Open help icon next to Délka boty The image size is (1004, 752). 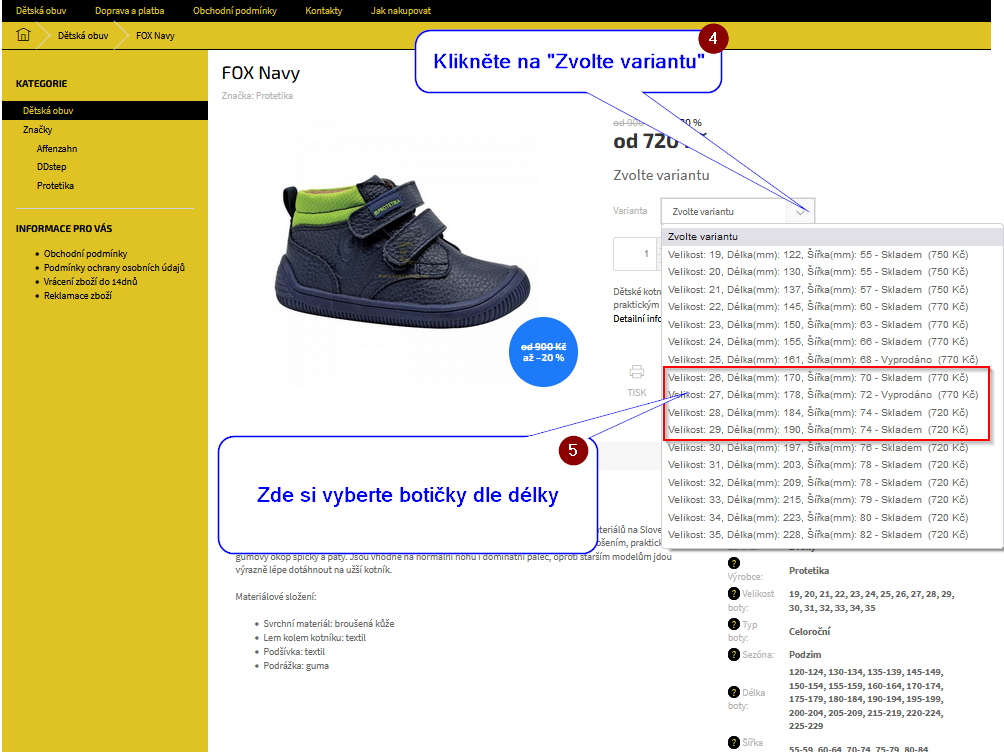pyautogui.click(x=734, y=692)
